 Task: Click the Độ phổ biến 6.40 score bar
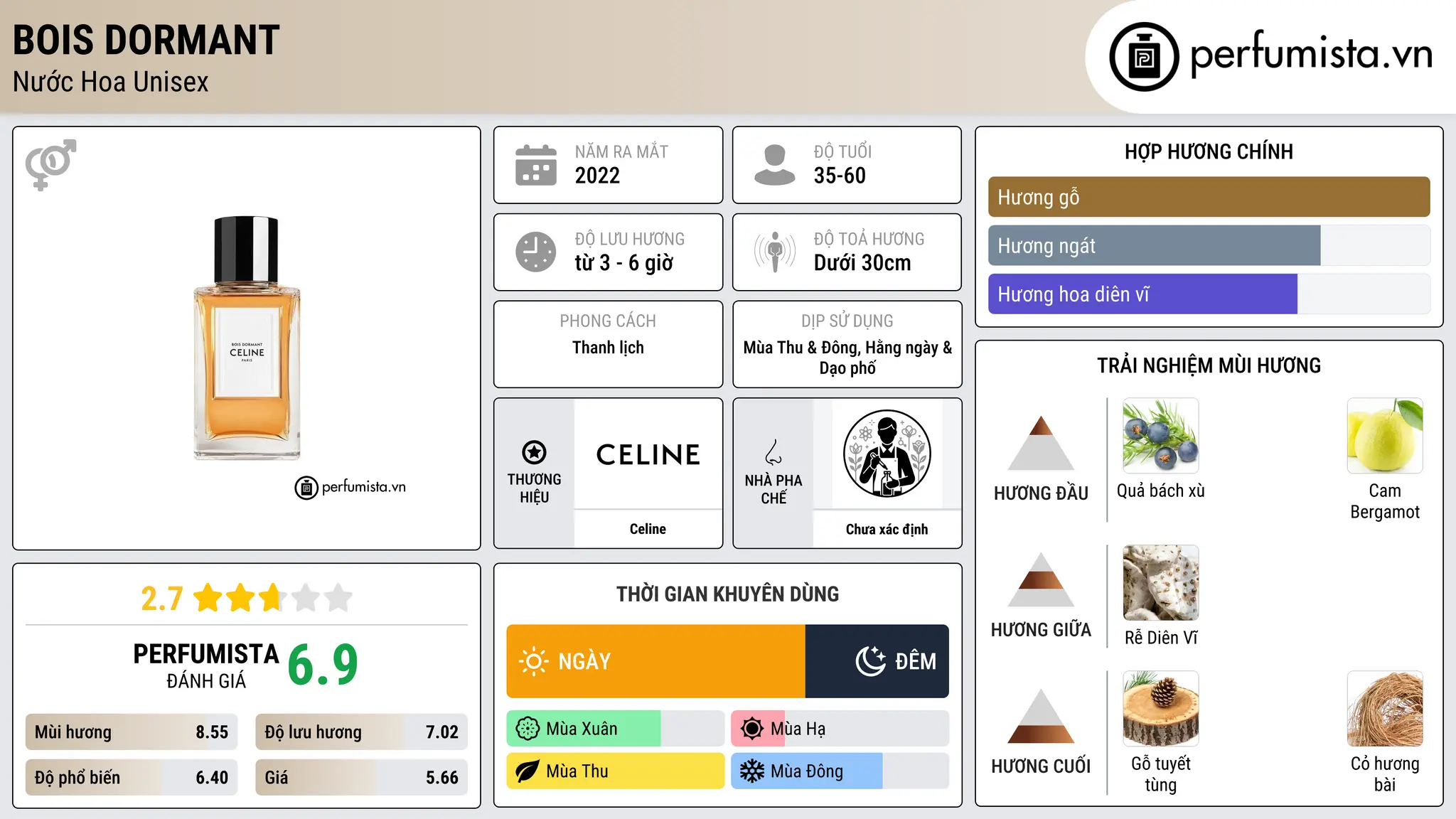pos(132,778)
